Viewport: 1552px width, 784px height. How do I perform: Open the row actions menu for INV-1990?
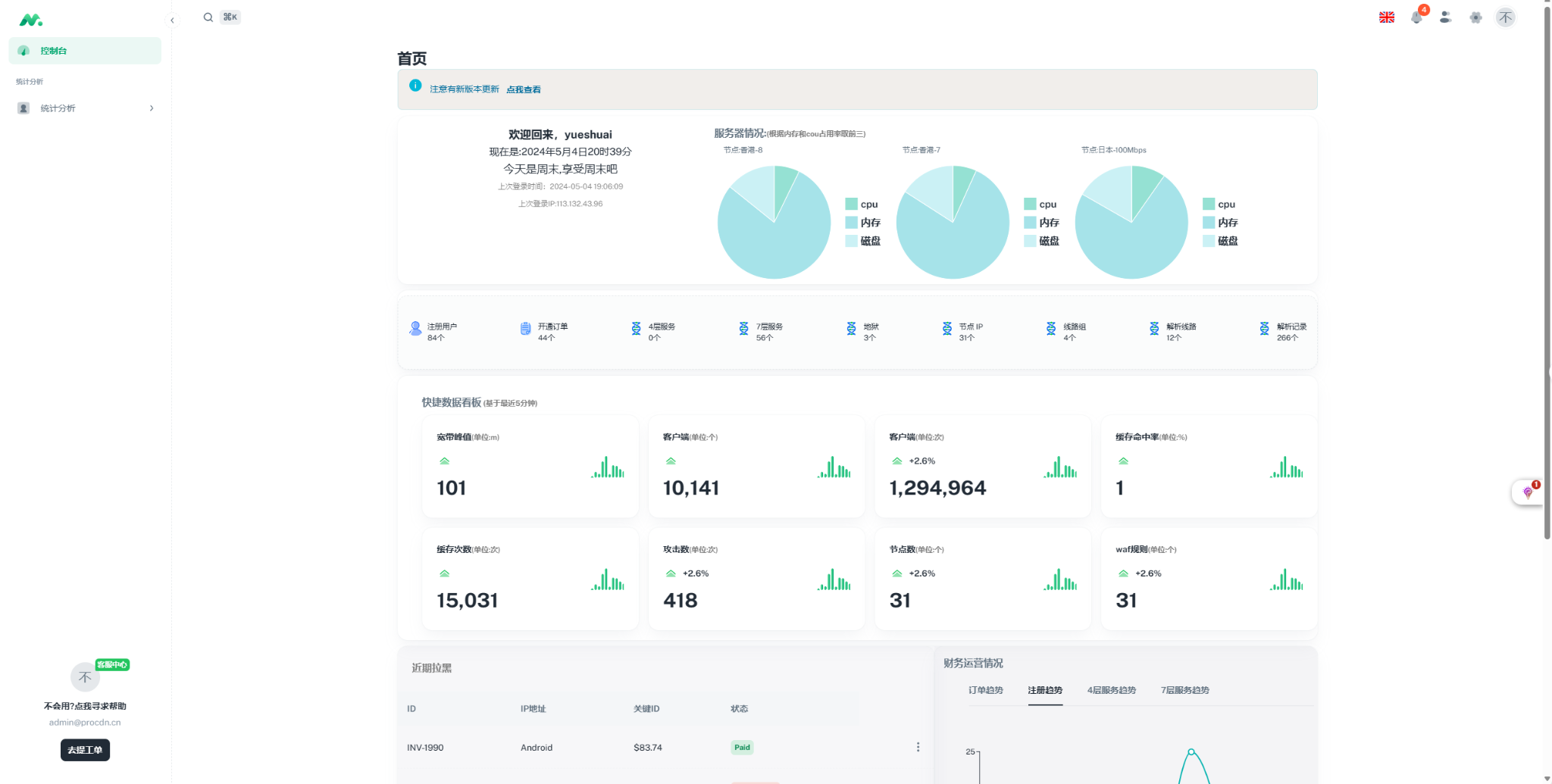pos(918,748)
